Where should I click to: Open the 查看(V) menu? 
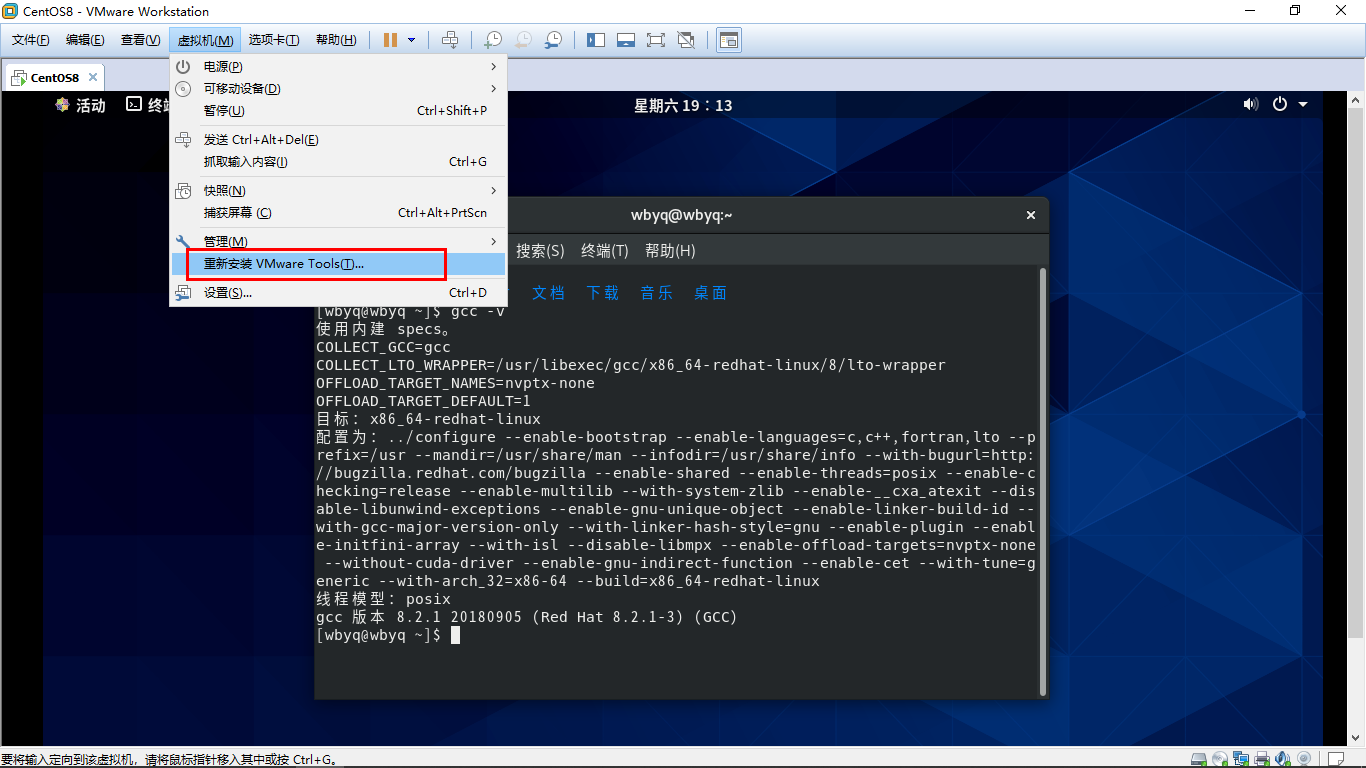[141, 40]
